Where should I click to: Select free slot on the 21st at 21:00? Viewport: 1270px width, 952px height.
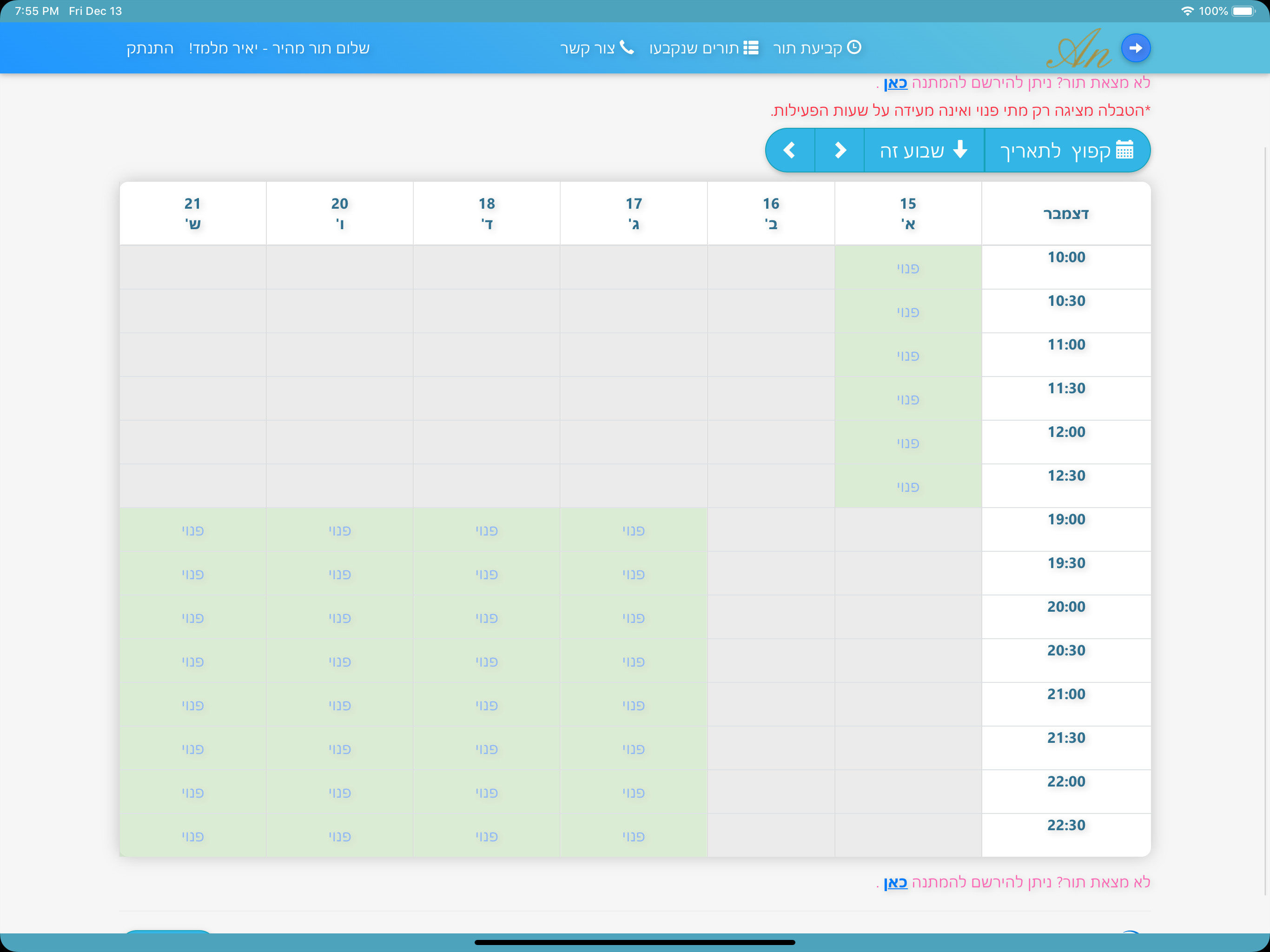click(x=192, y=705)
